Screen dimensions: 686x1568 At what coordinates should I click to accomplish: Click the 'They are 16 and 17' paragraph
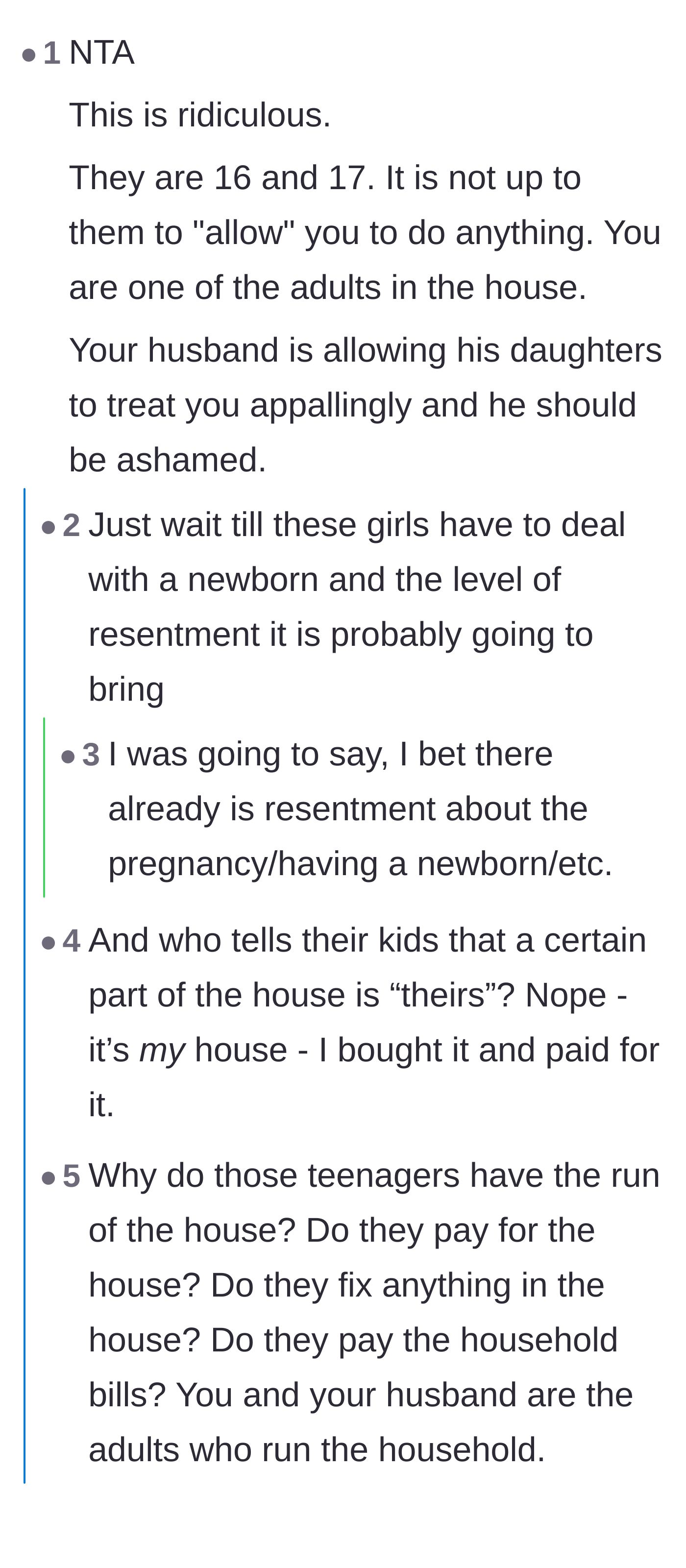[x=365, y=233]
